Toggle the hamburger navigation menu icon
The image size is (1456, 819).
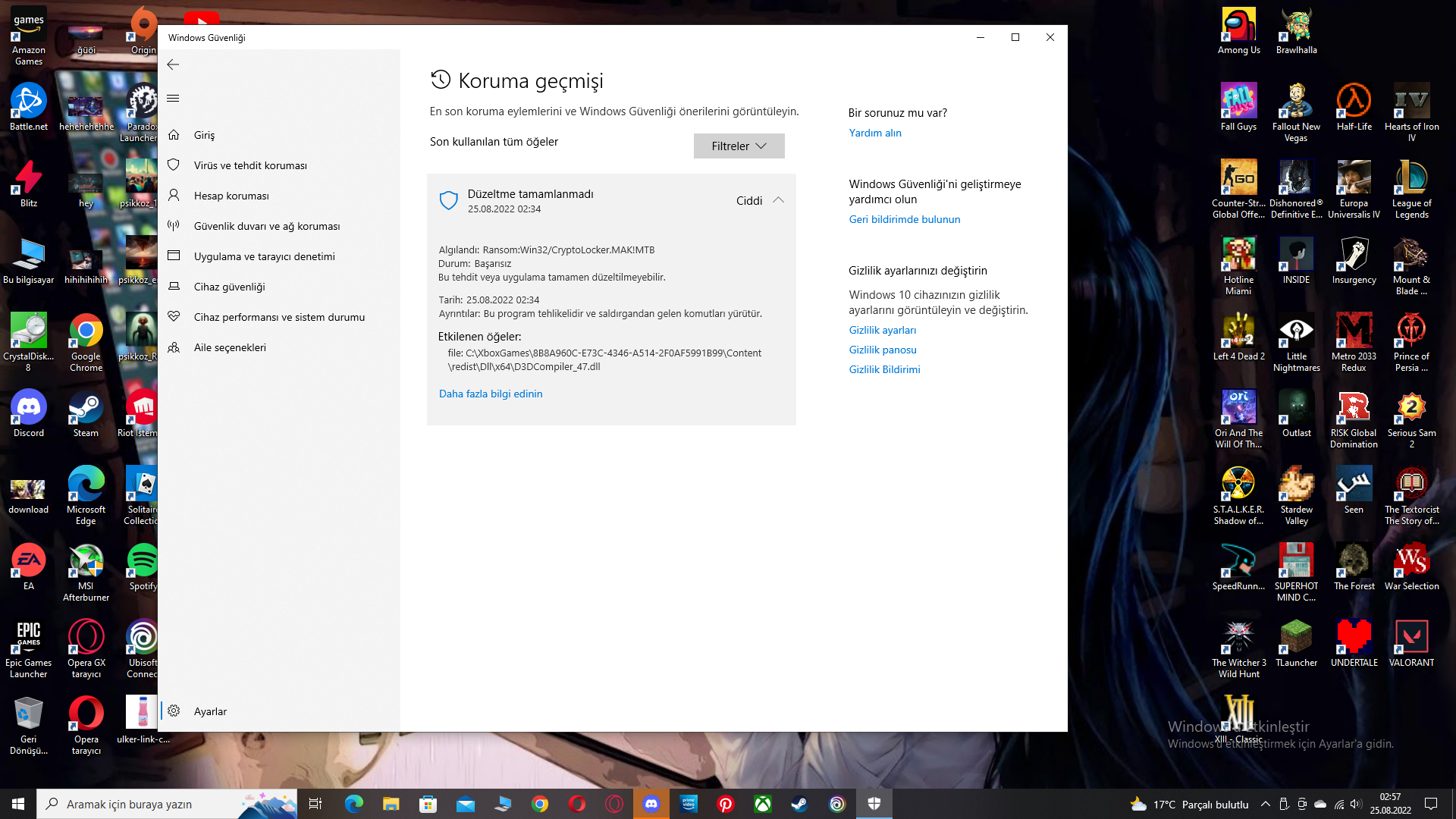point(173,99)
